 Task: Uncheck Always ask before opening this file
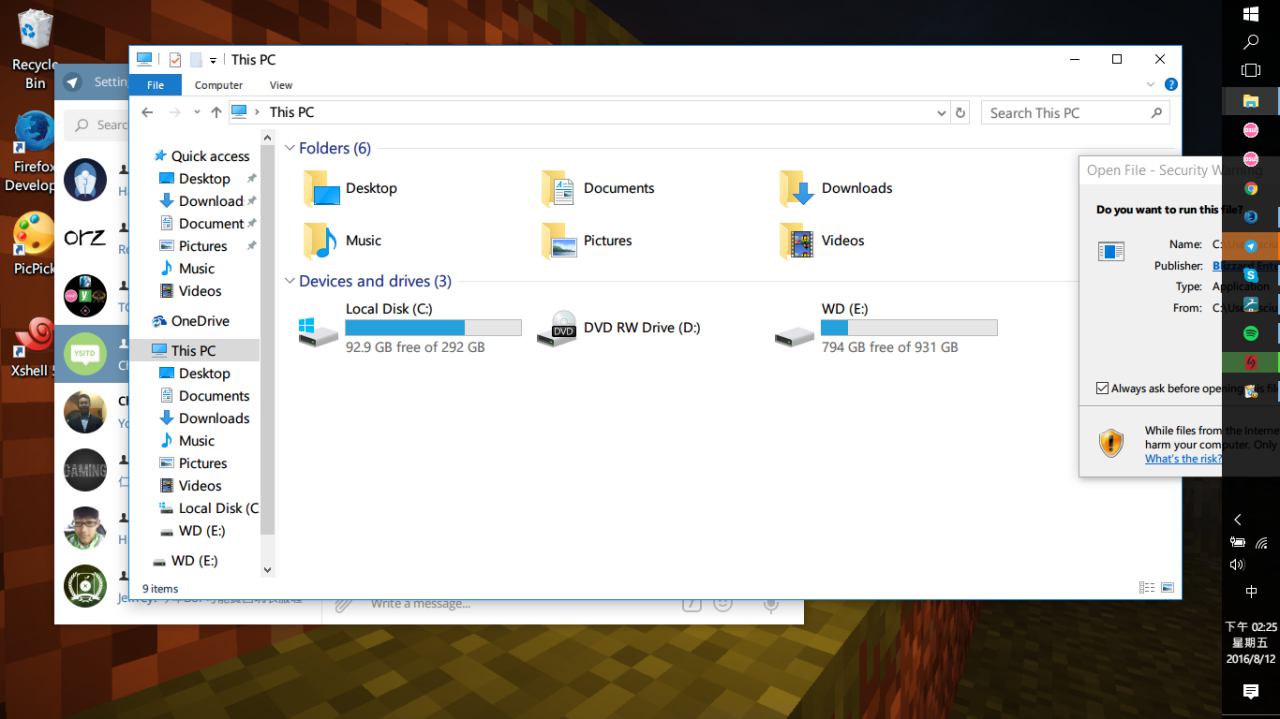[x=1102, y=388]
